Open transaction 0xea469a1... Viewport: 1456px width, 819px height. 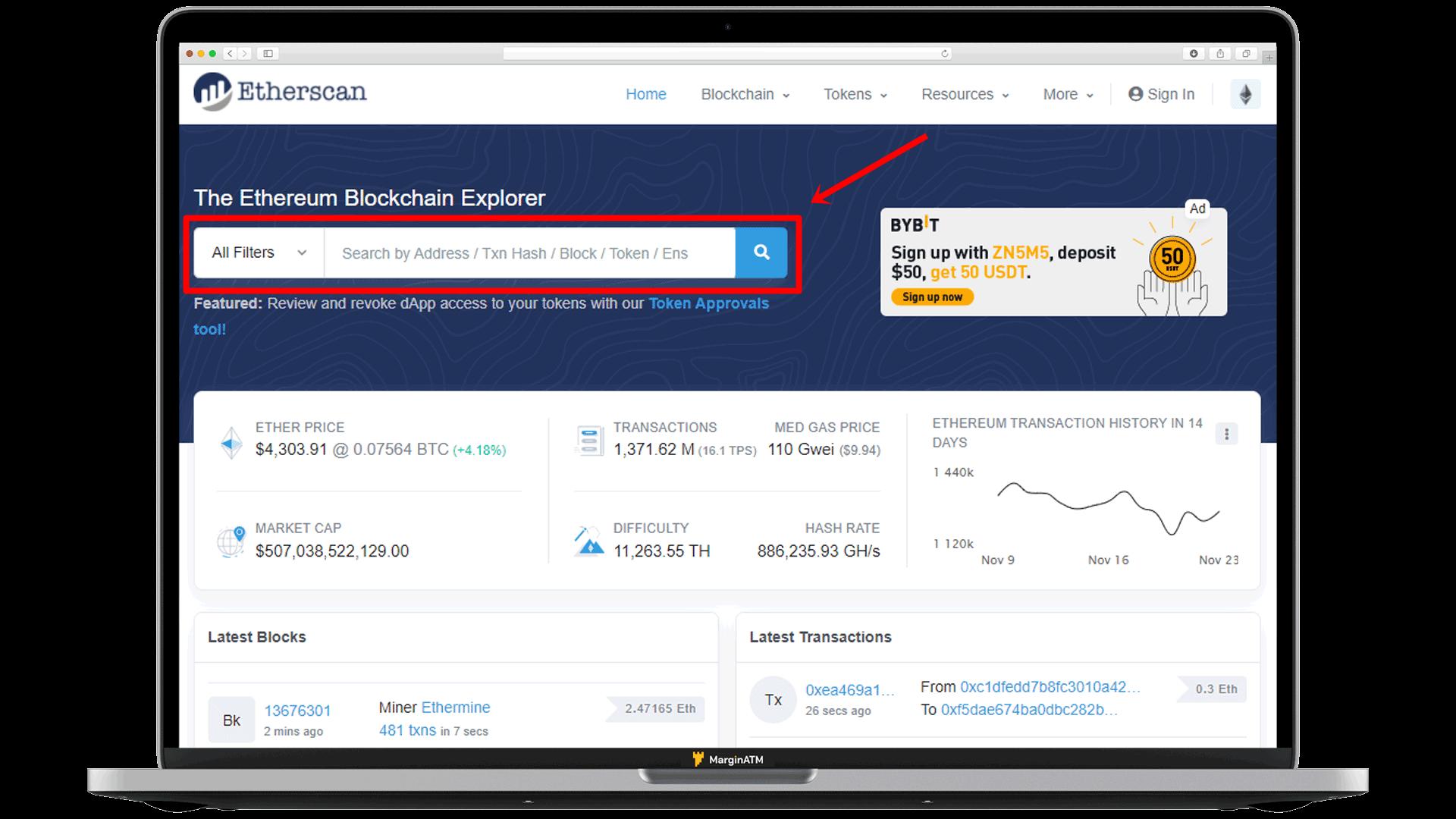click(850, 690)
